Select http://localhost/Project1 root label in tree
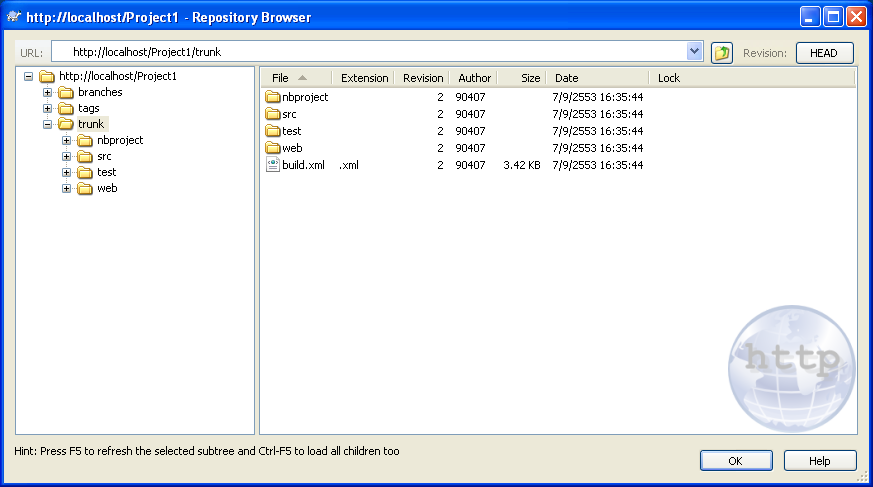The width and height of the screenshot is (873, 487). [x=118, y=76]
